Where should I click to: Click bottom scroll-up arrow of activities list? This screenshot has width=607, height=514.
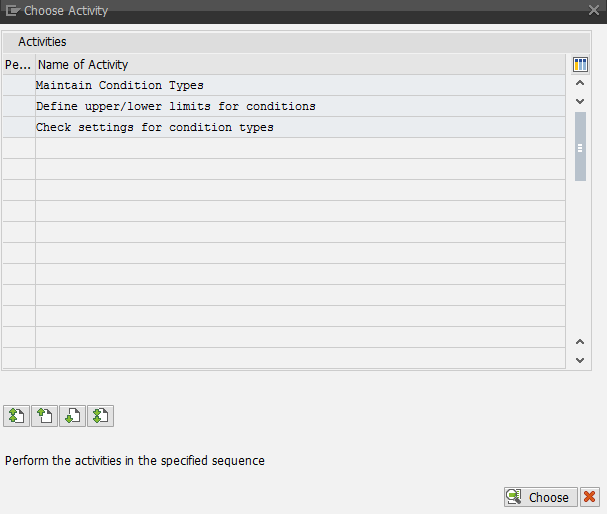tap(580, 342)
